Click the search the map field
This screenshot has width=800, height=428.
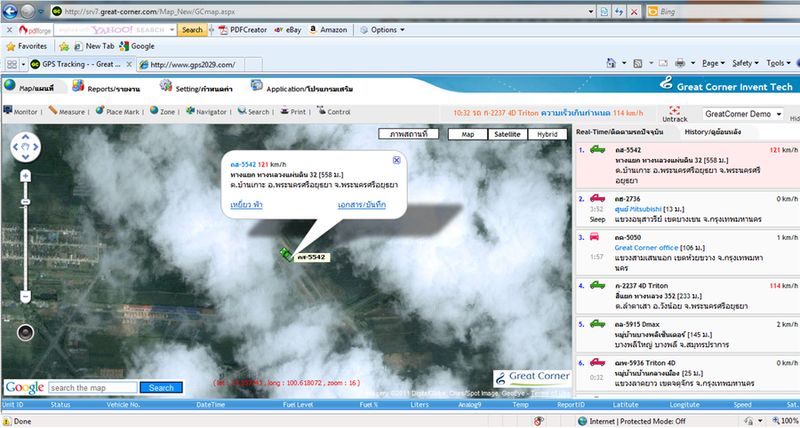91,387
